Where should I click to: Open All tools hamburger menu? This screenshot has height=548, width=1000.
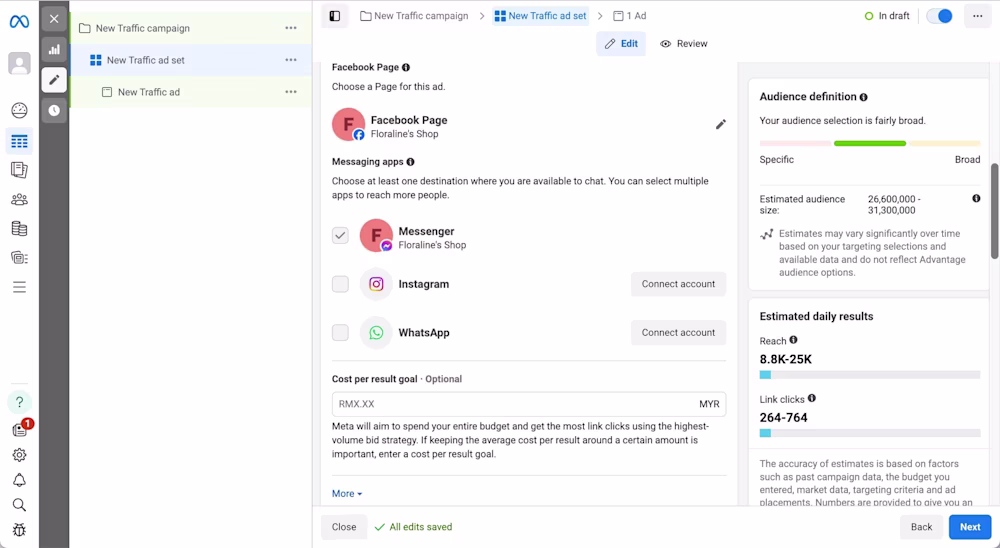(x=19, y=287)
